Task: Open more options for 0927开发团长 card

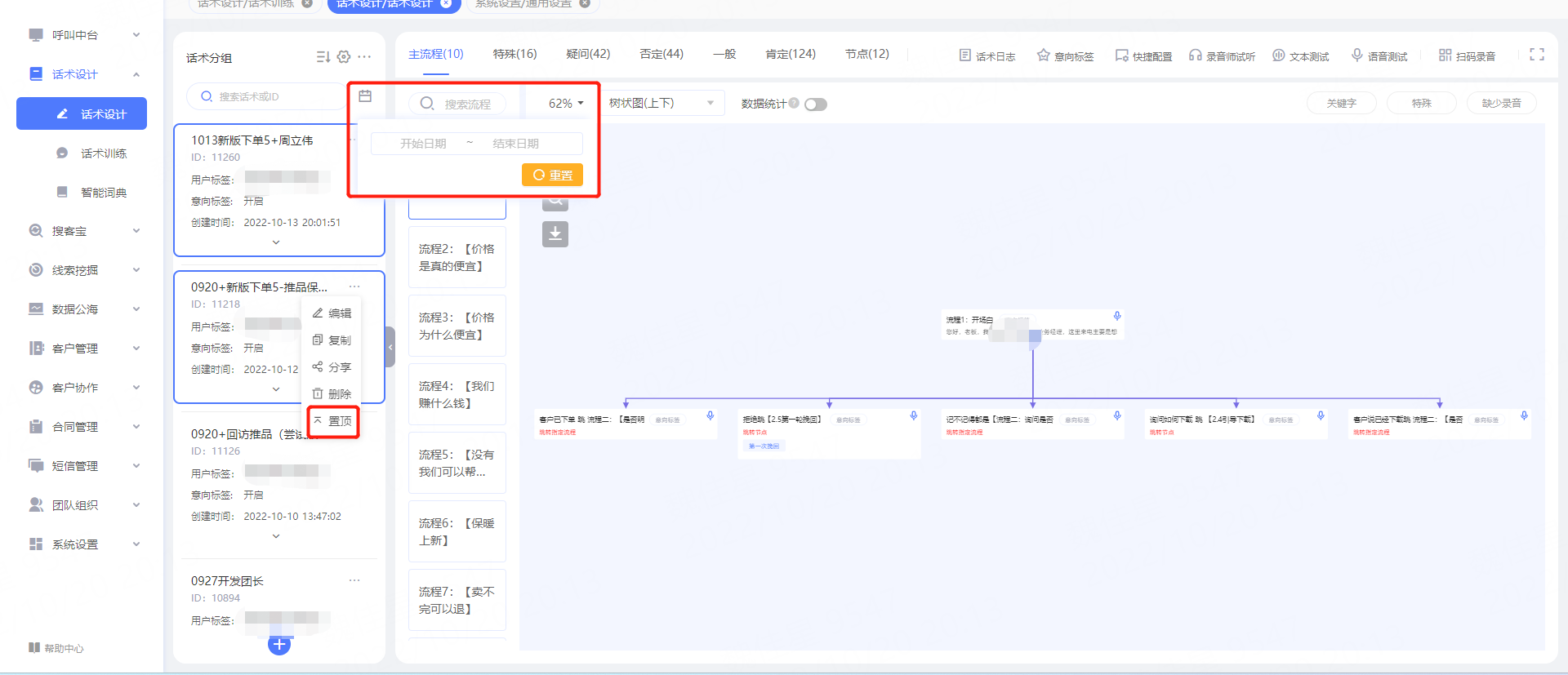Action: [x=354, y=580]
